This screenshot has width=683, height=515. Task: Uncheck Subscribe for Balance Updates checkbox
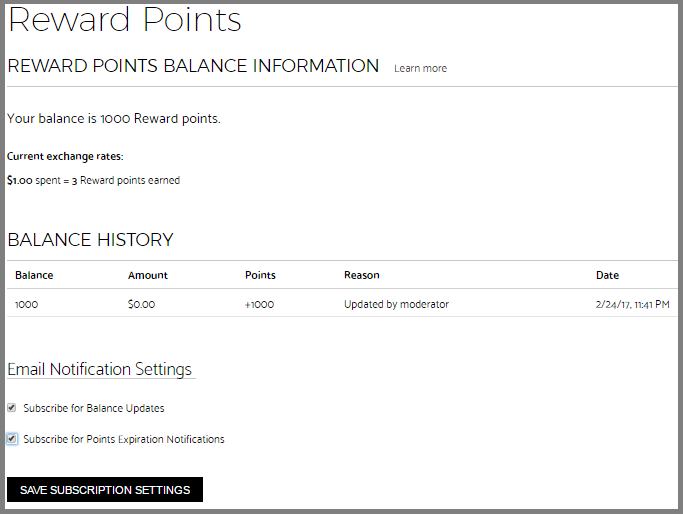pos(12,408)
